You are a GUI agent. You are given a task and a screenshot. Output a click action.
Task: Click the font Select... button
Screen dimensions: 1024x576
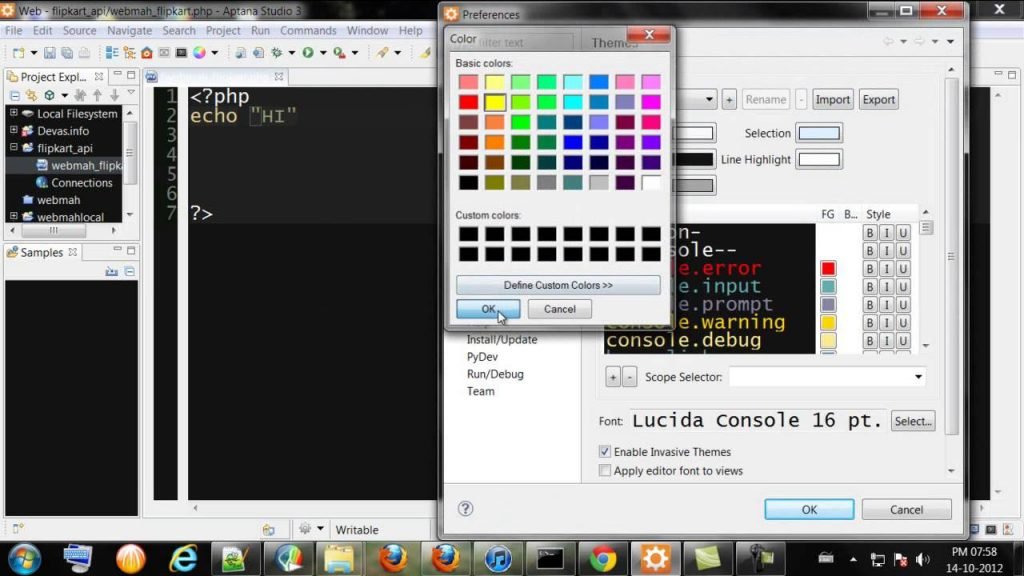coord(912,421)
